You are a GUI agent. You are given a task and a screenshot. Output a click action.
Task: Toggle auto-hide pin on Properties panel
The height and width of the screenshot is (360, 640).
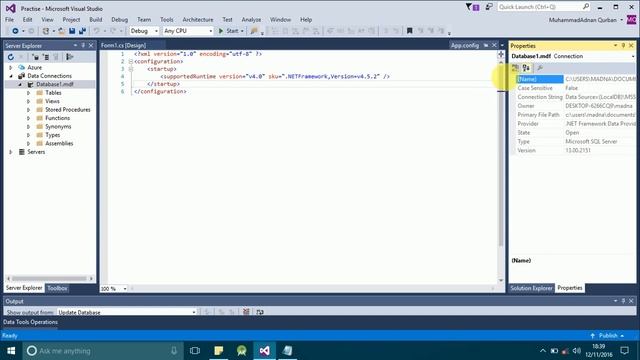click(x=623, y=46)
